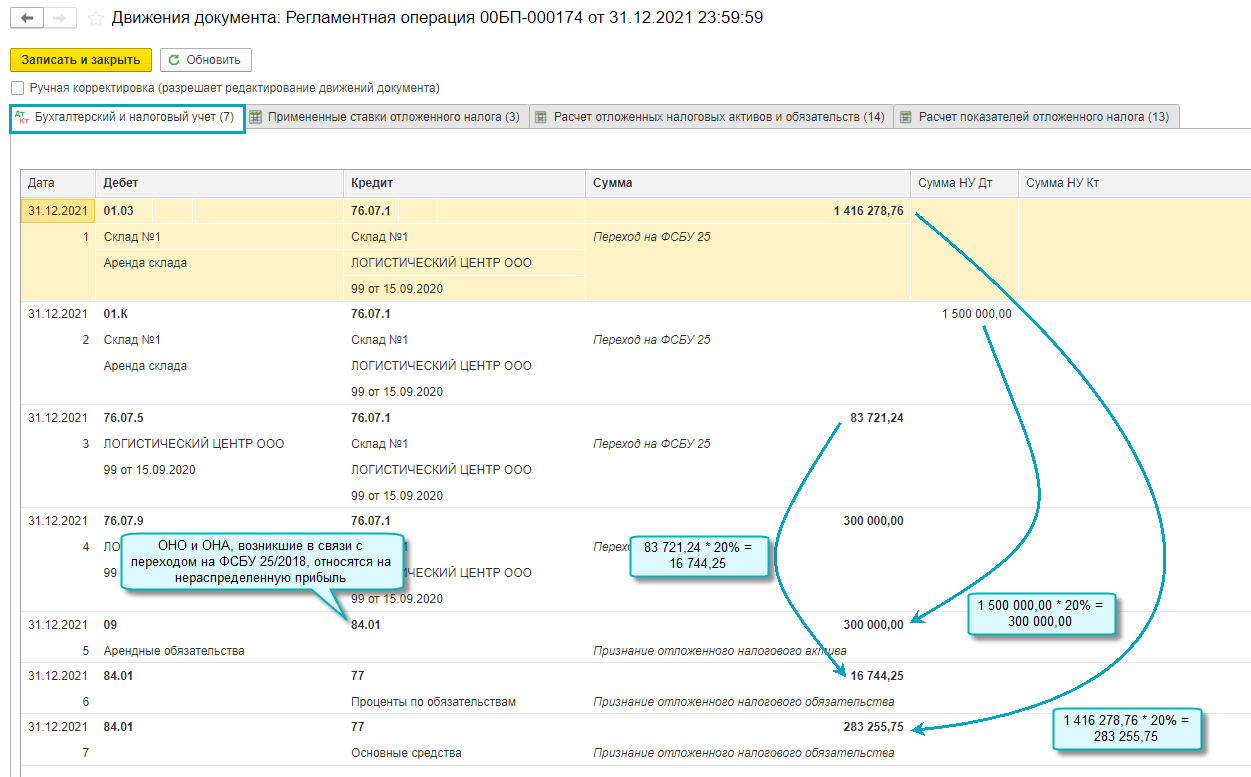This screenshot has height=777, width=1251.
Task: Open Расчет отложенных налоговых активов и обязательств tab
Action: pyautogui.click(x=710, y=117)
